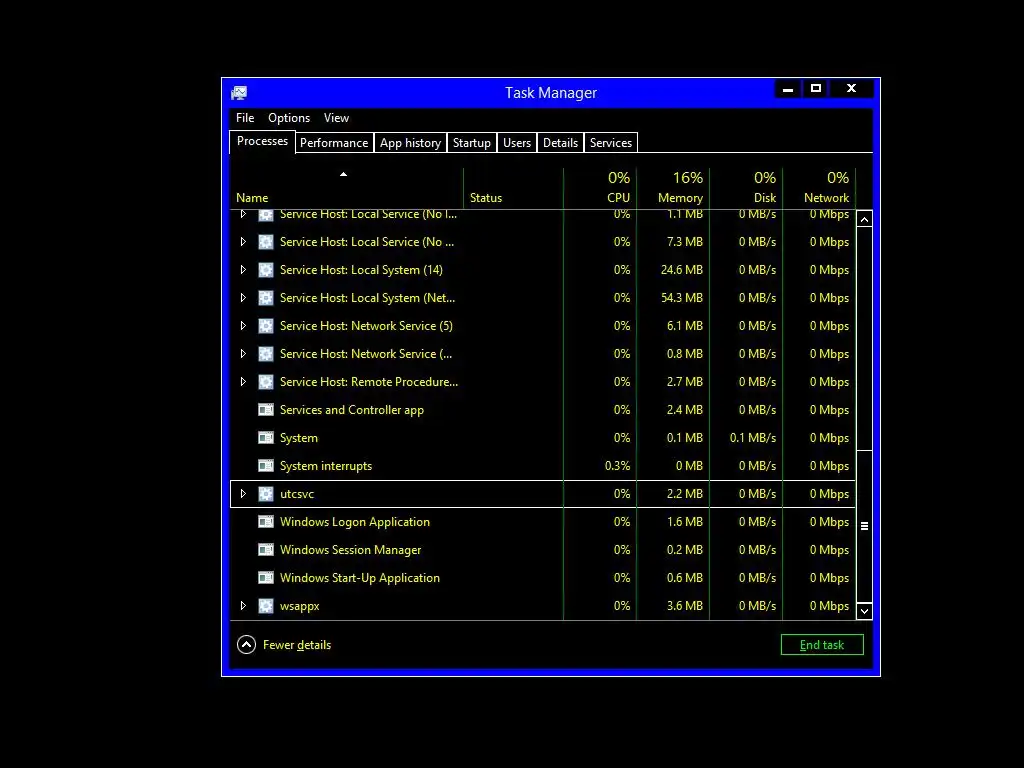Image resolution: width=1024 pixels, height=768 pixels.
Task: Click the Service Host: Local Service (No ... 7.3 MB icon
Action: (x=266, y=242)
